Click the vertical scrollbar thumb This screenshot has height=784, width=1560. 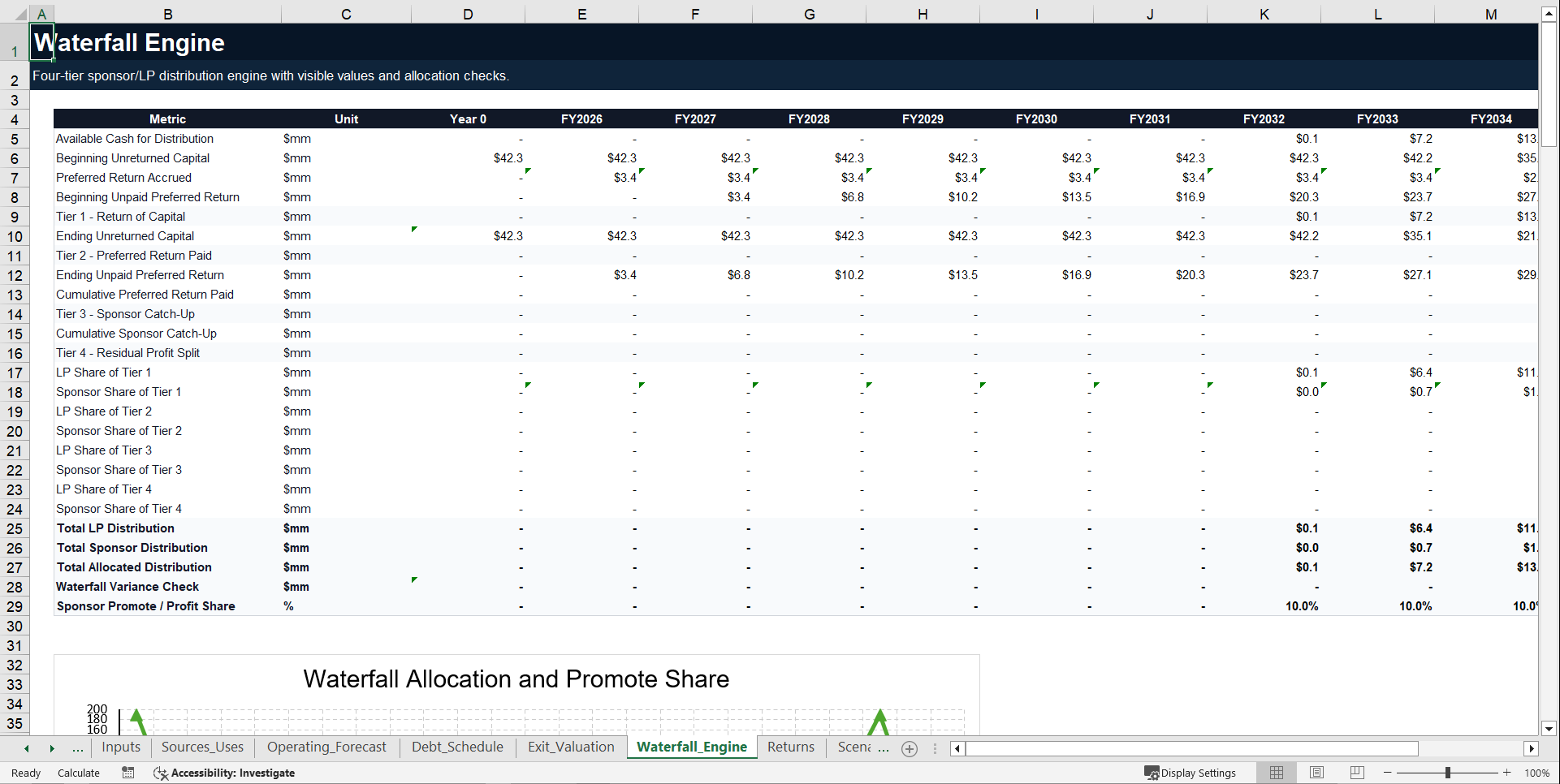pyautogui.click(x=1549, y=84)
